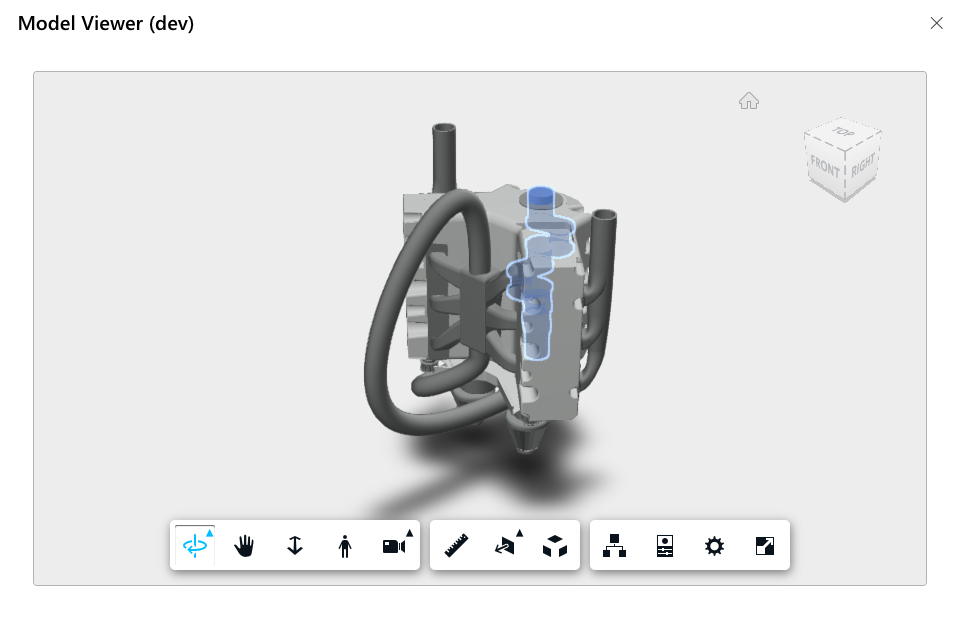The image size is (961, 623).
Task: Open viewer Settings gear
Action: pos(714,546)
